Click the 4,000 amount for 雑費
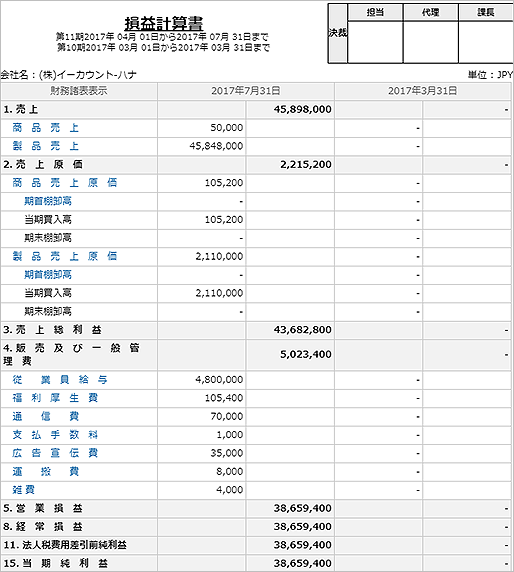Viewport: 514px width, 572px height. 229,490
